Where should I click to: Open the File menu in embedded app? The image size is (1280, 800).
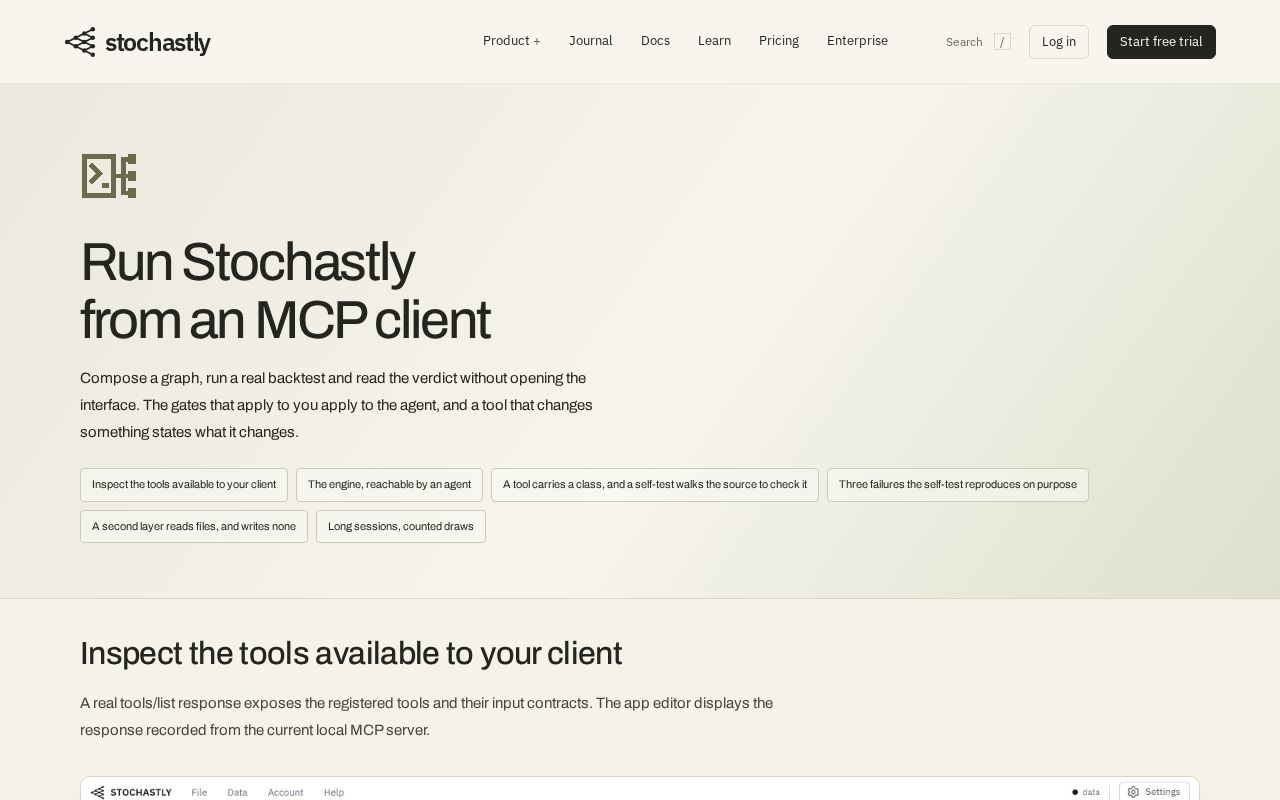click(199, 792)
